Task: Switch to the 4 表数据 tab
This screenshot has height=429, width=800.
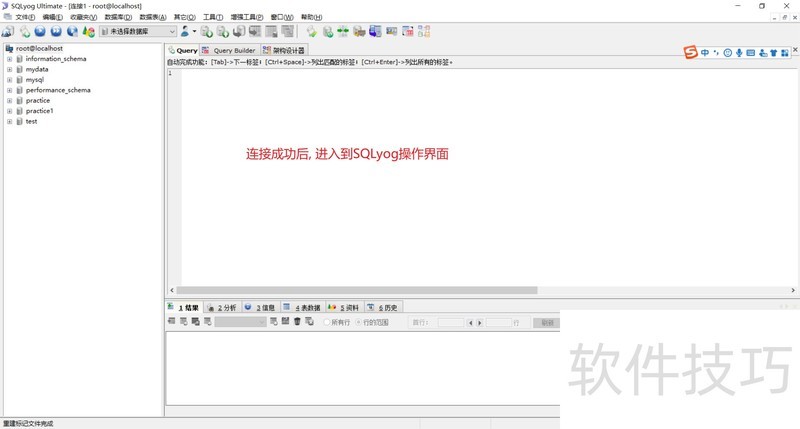Action: (x=302, y=308)
